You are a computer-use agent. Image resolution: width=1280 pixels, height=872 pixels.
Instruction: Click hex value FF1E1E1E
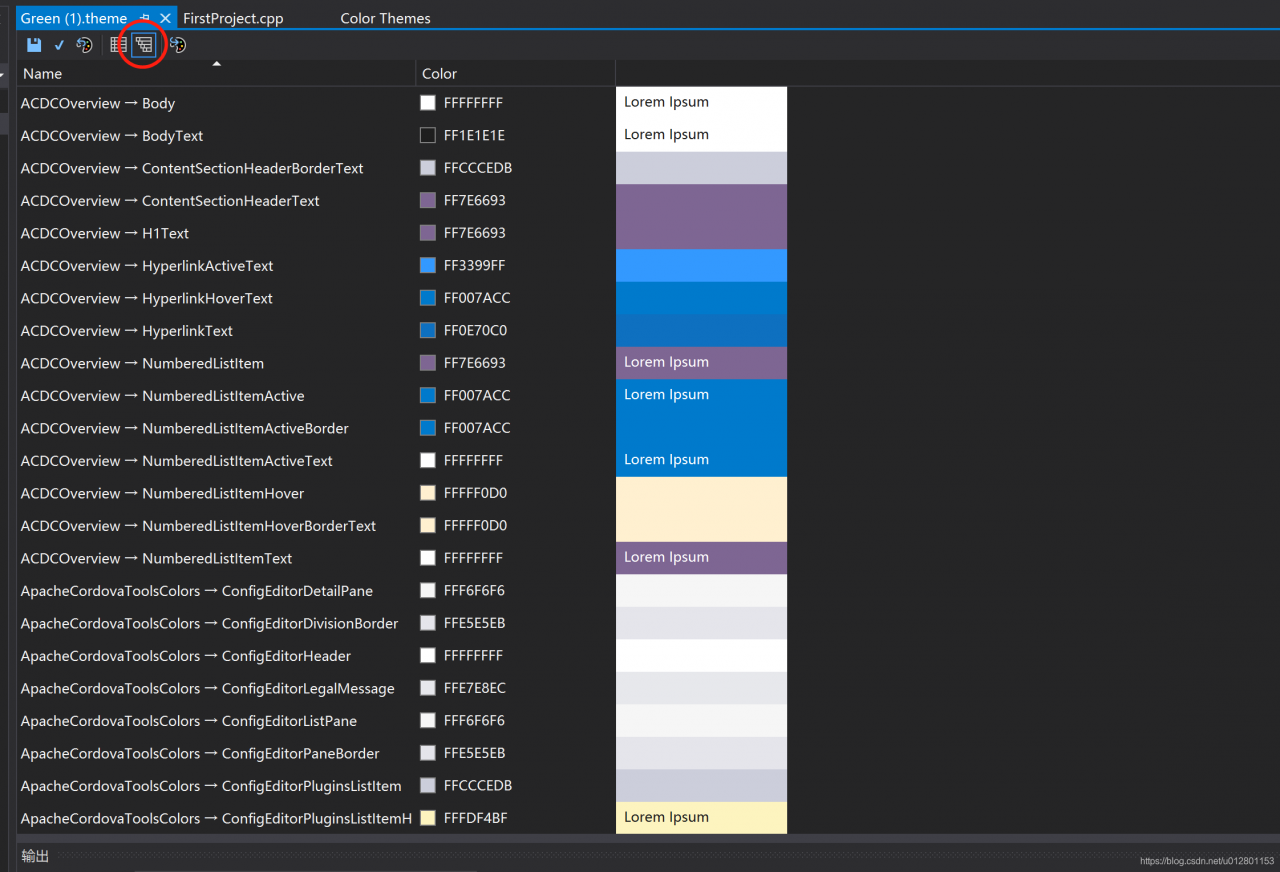coord(474,135)
